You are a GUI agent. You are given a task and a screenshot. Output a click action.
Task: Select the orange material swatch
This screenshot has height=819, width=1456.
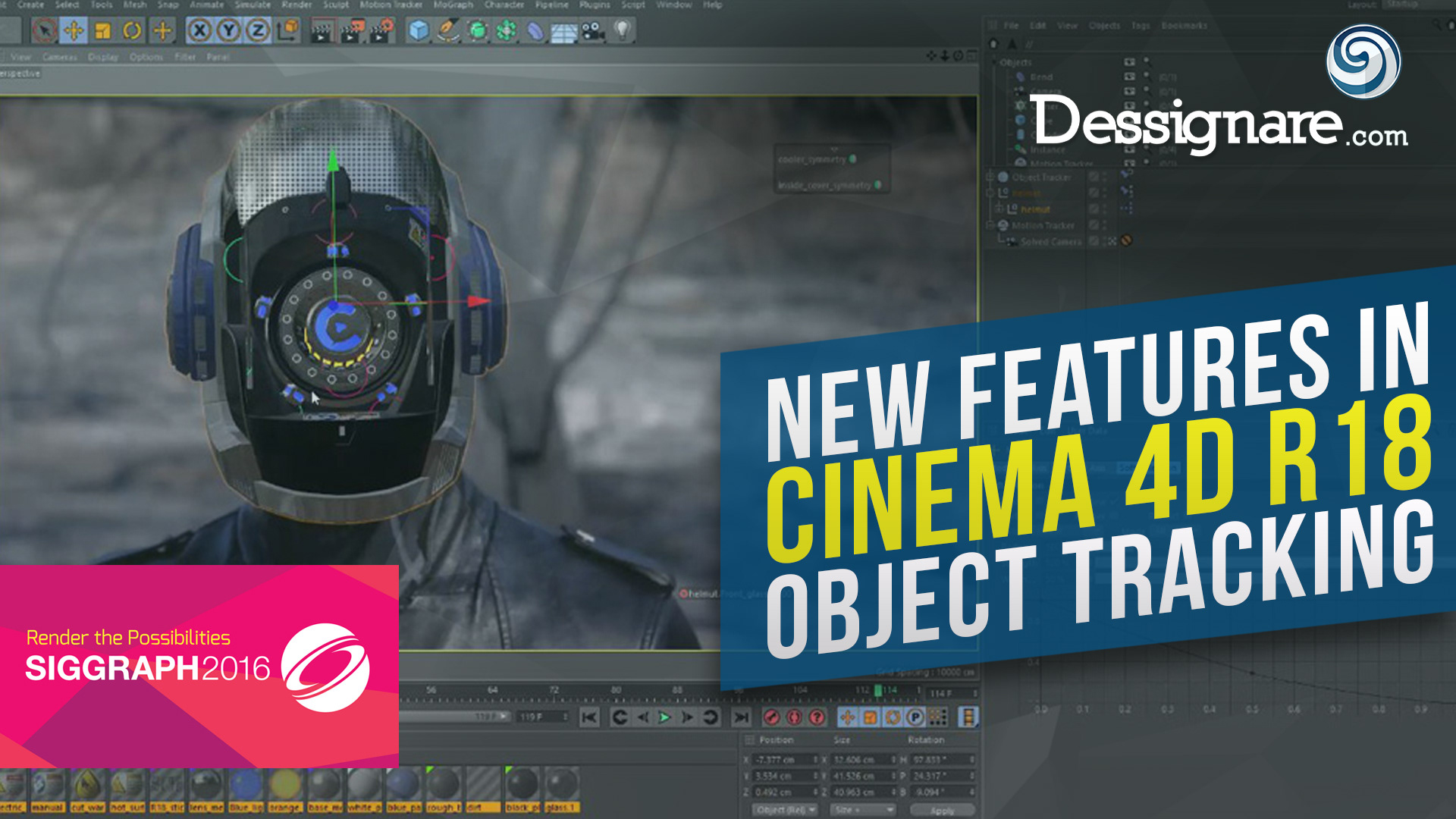point(284,791)
